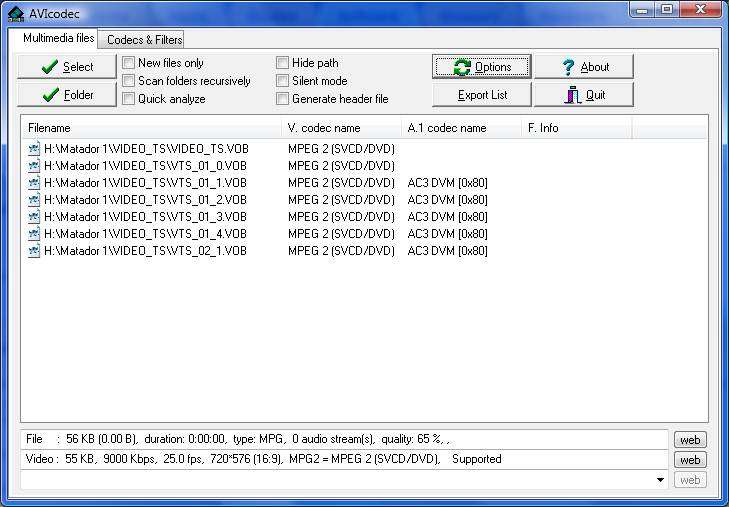
Task: Select VTS_01_4.VOB filename text
Action: coord(146,234)
